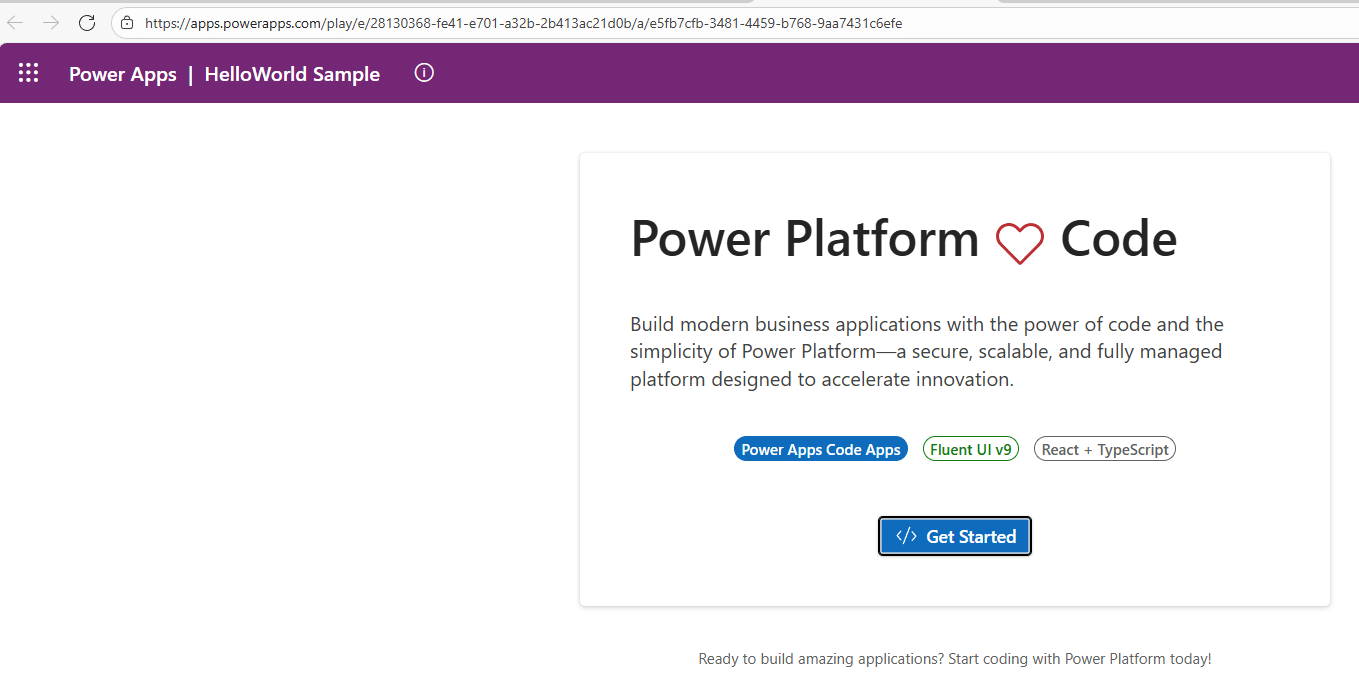This screenshot has width=1359, height=696.
Task: Click the heart icon in the heading
Action: click(1020, 243)
